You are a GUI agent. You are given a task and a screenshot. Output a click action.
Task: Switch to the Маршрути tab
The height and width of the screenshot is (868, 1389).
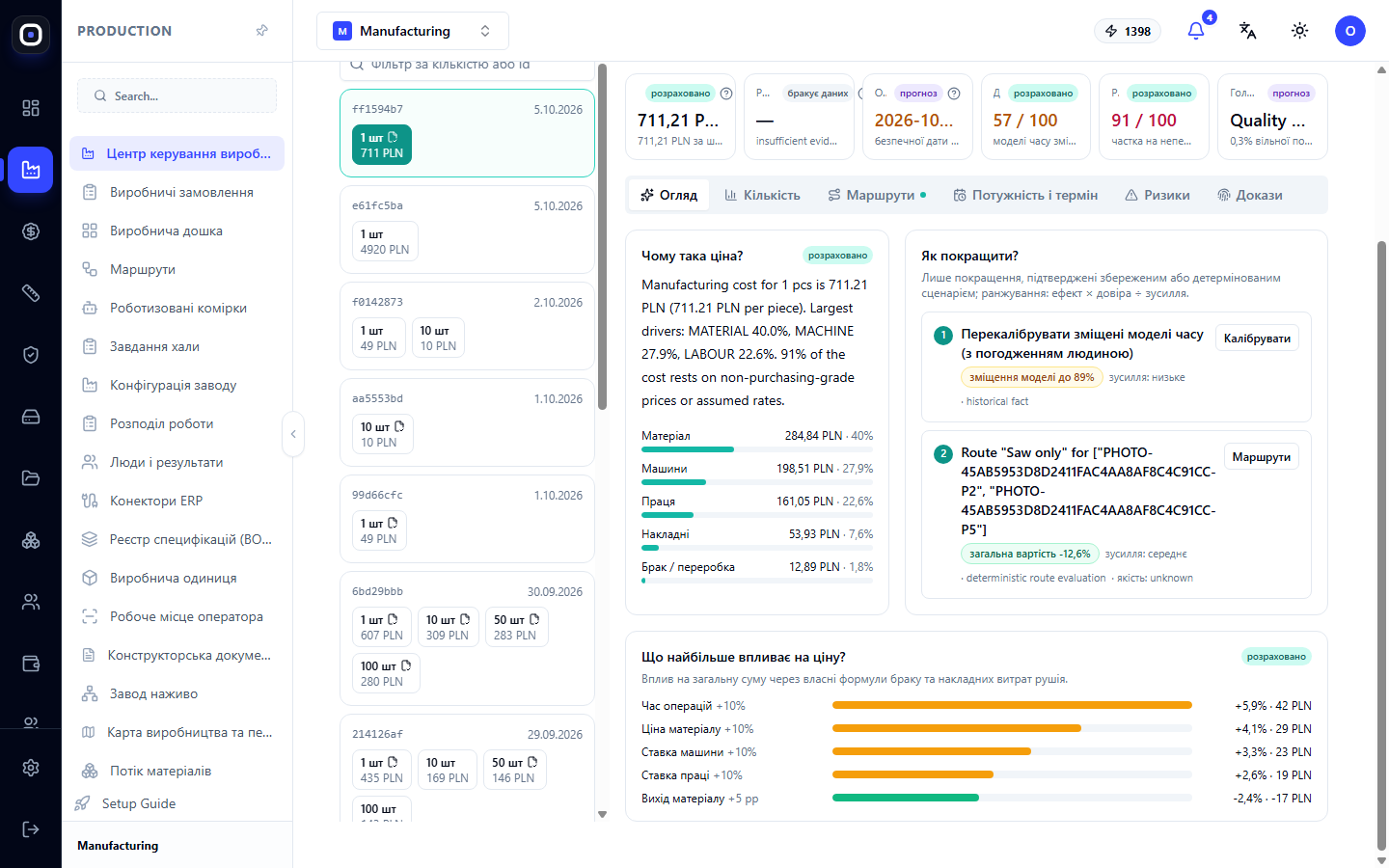point(877,195)
